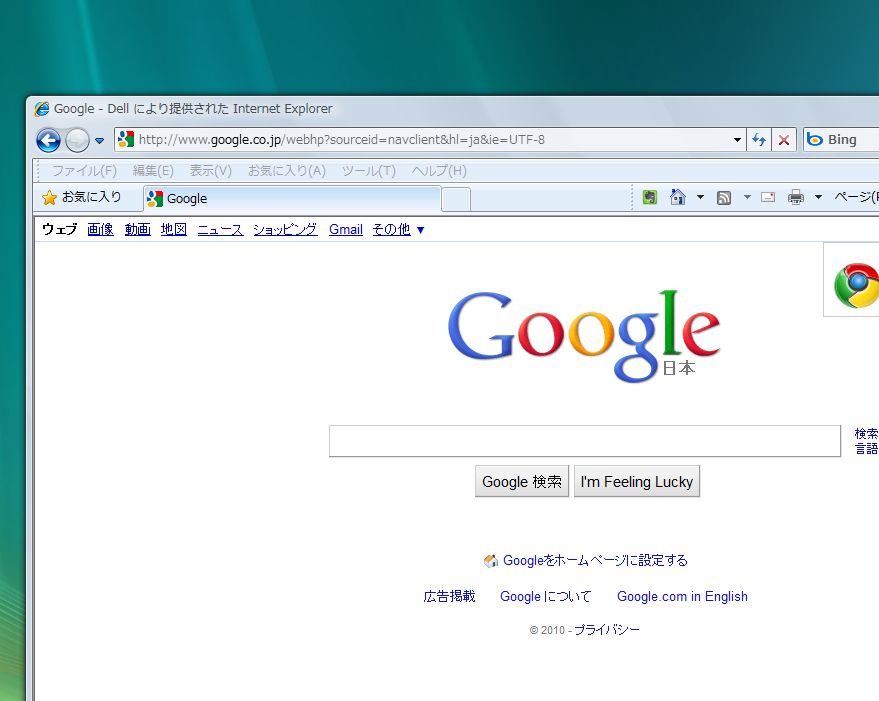Select the Google browser tab

(x=292, y=199)
